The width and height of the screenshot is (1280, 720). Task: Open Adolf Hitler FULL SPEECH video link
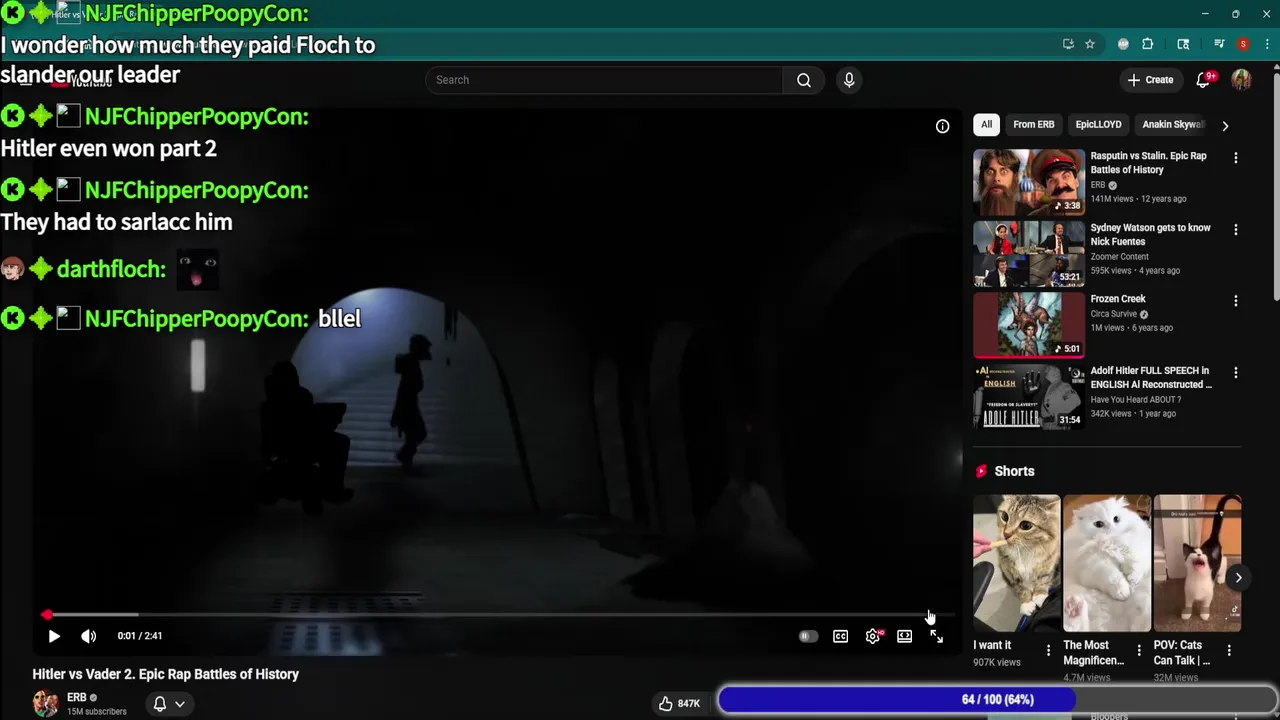point(1151,377)
